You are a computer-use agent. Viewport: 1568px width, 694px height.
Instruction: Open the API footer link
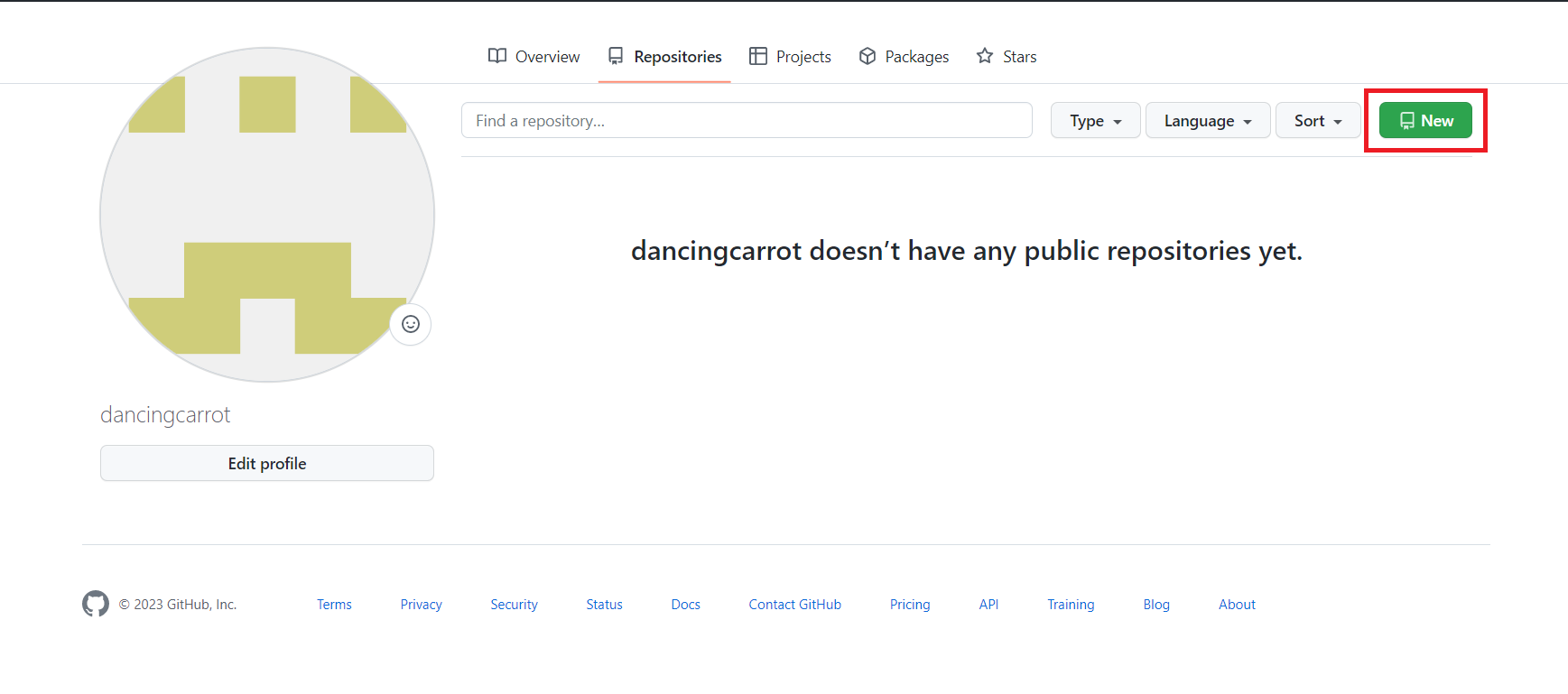tap(989, 605)
